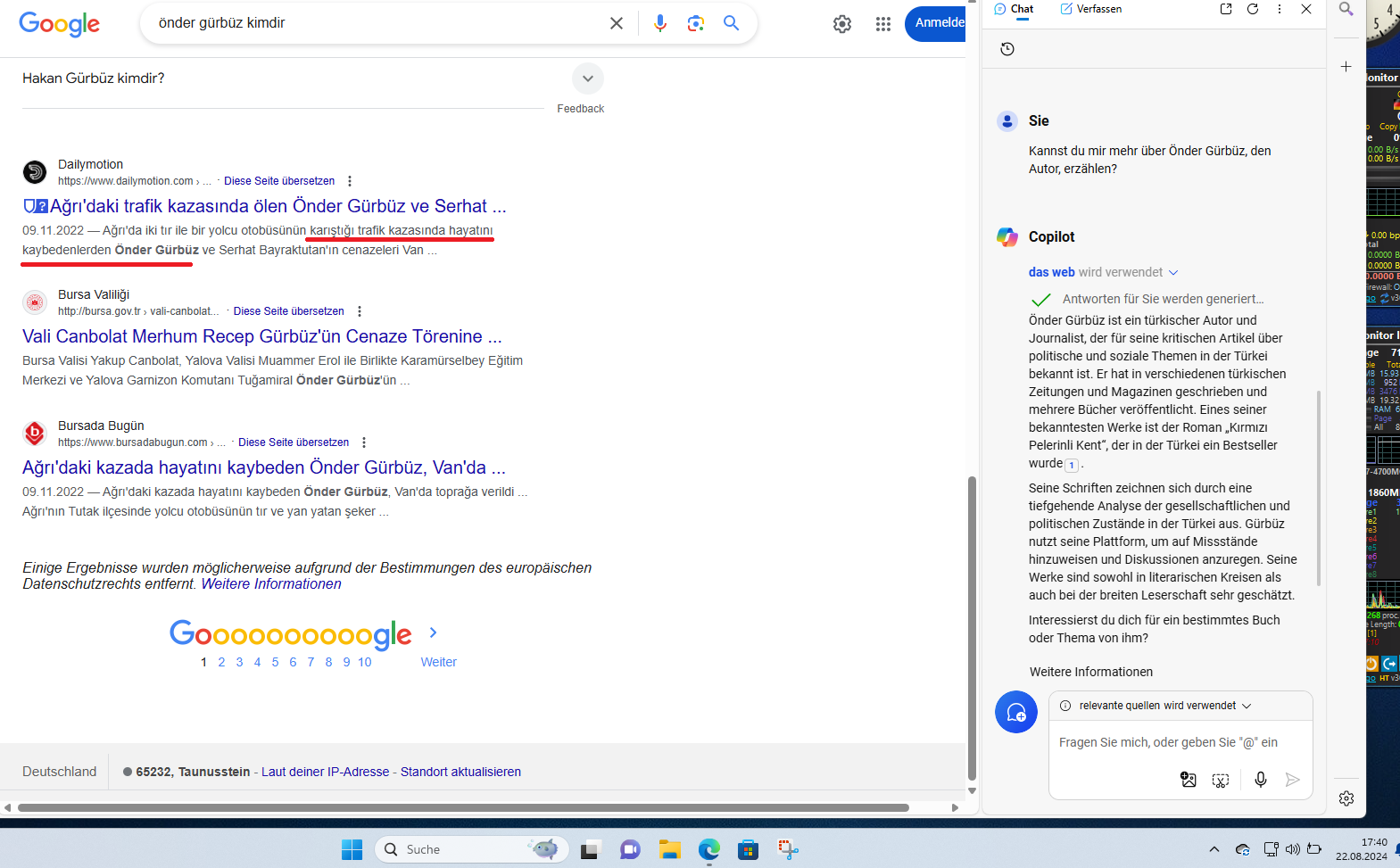Viewport: 1400px width, 868px height.
Task: Focus the Copilot message input field
Action: [x=1180, y=742]
